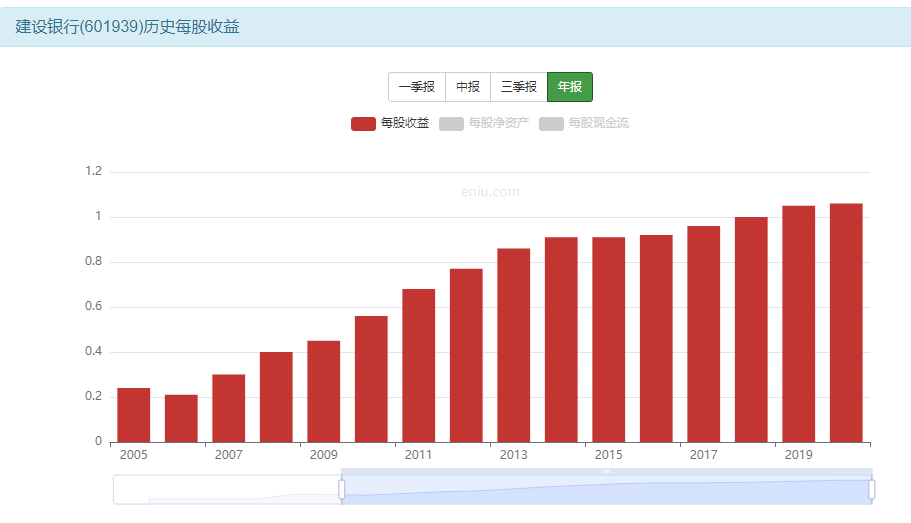Screen dimensions: 911x523
Task: Switch to the 一季报 tab
Action: pyautogui.click(x=417, y=87)
